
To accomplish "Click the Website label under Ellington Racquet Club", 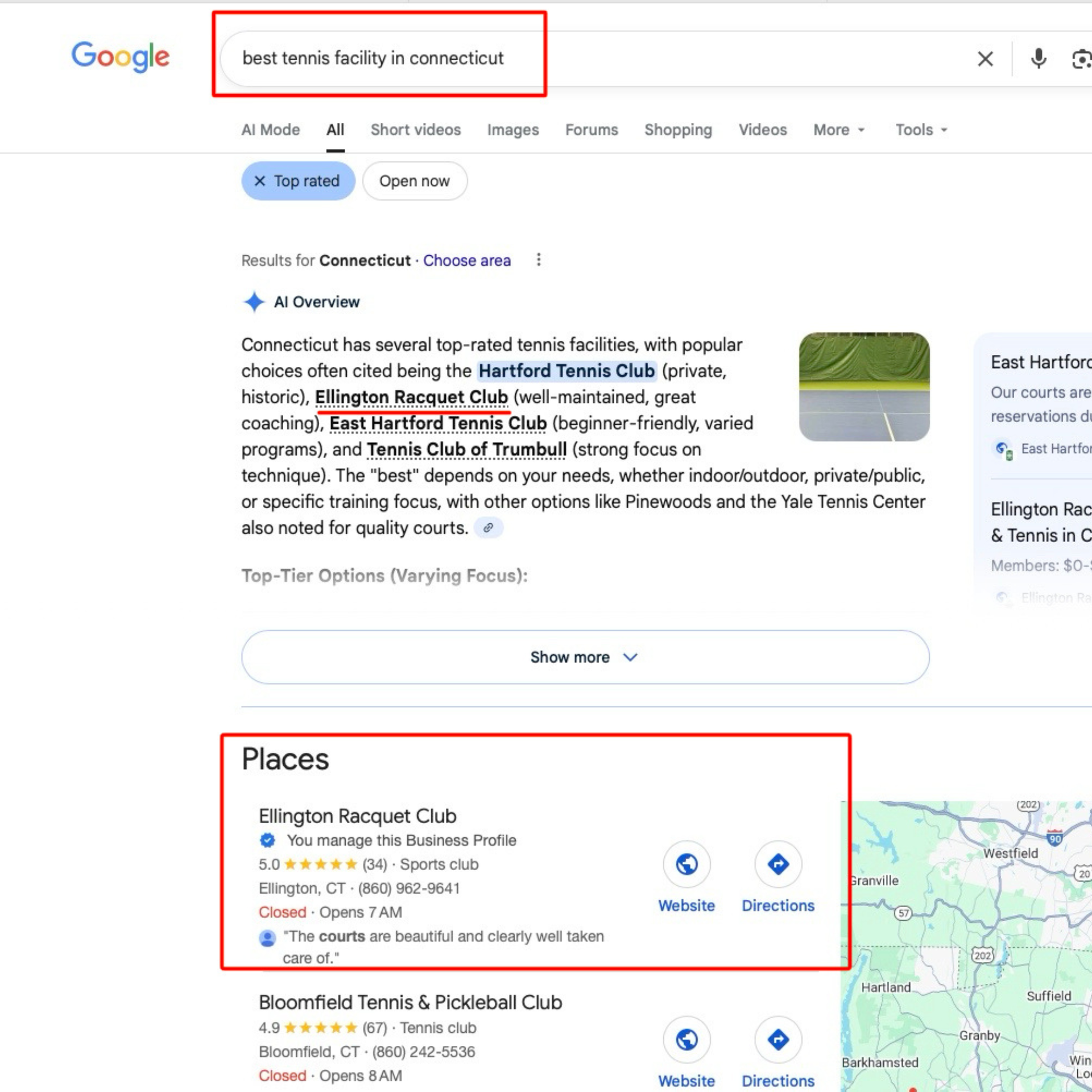I will click(x=686, y=905).
